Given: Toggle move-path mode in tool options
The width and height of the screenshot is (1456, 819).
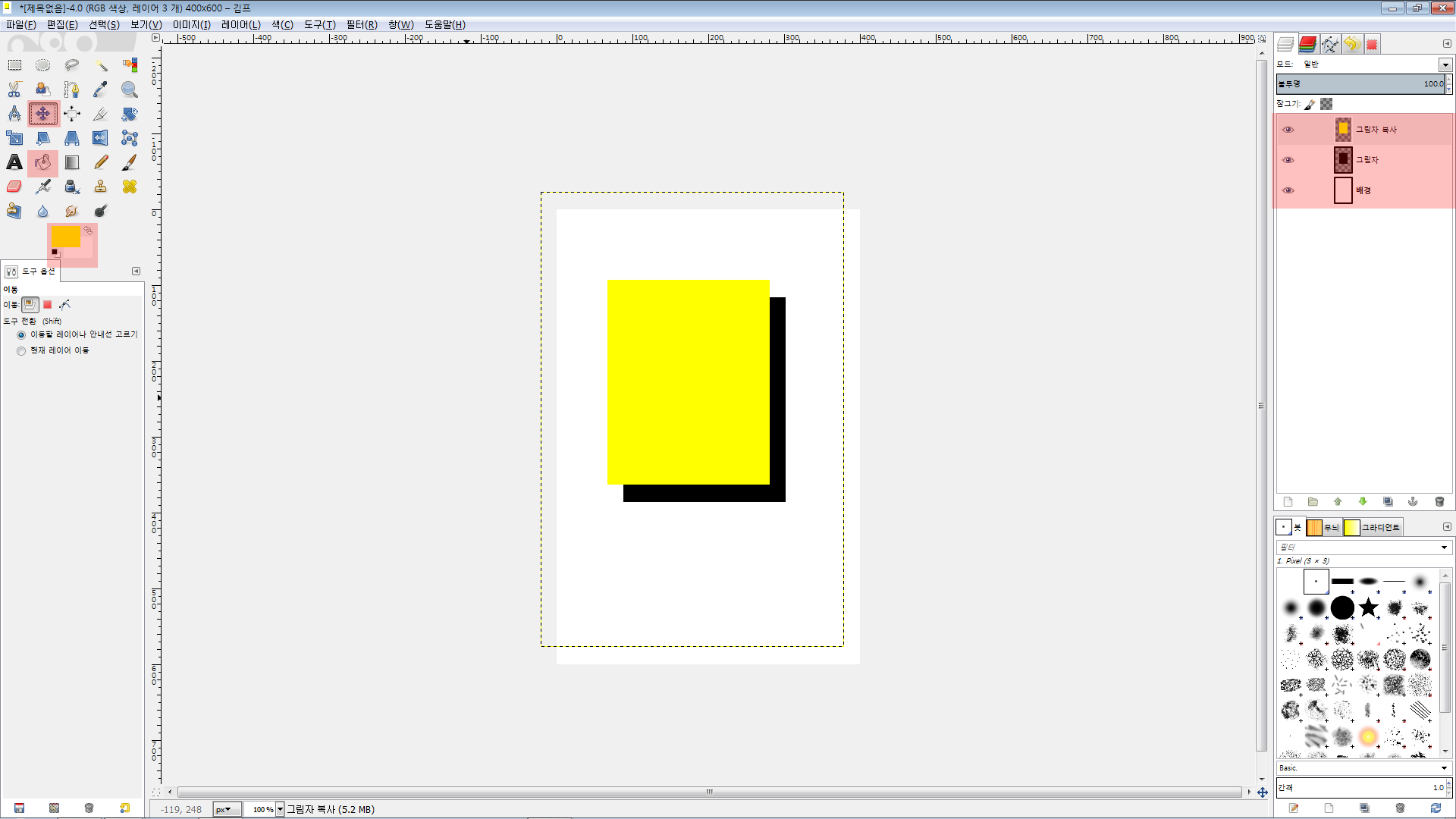Looking at the screenshot, I should (65, 305).
